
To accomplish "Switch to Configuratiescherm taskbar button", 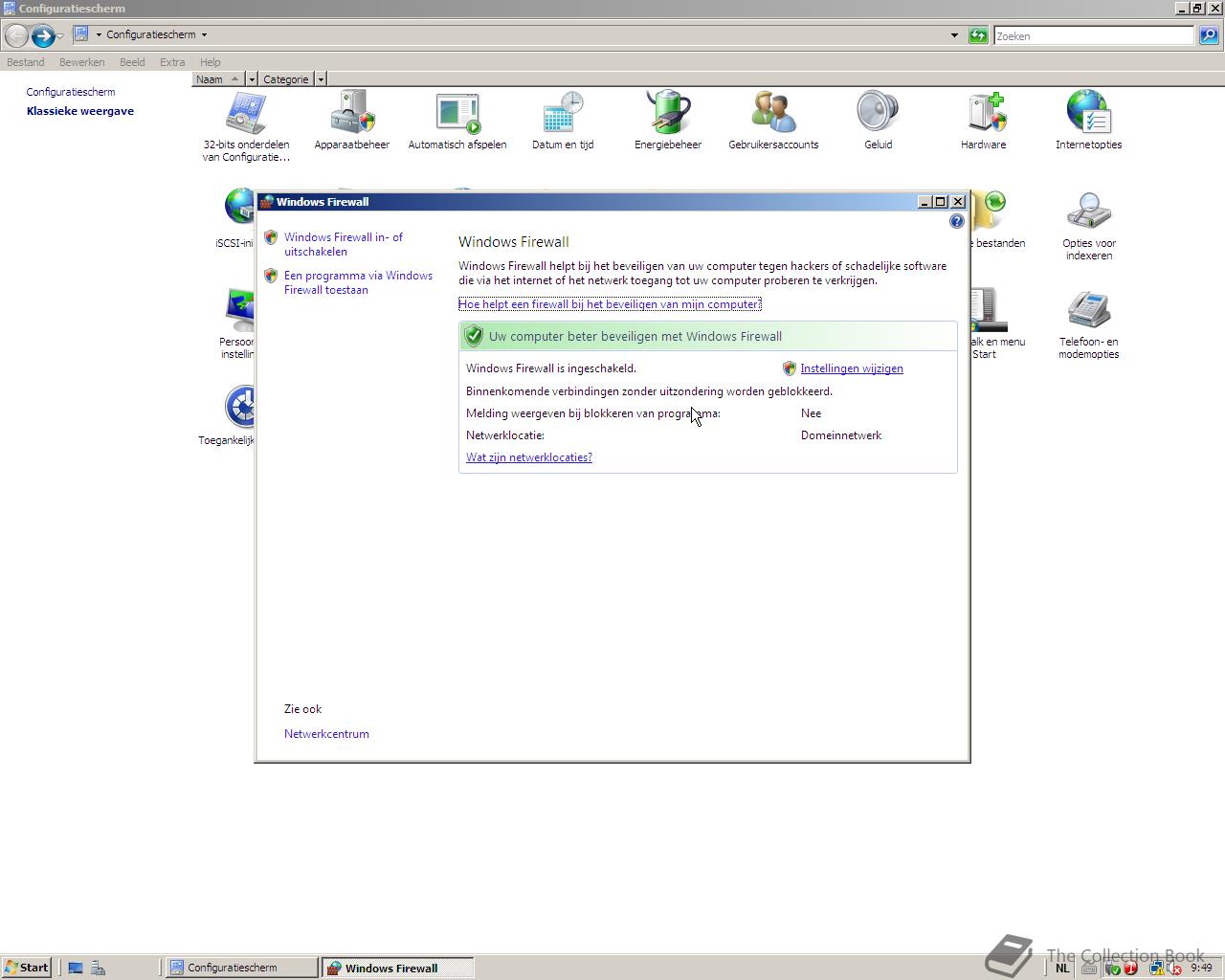I will [x=243, y=968].
